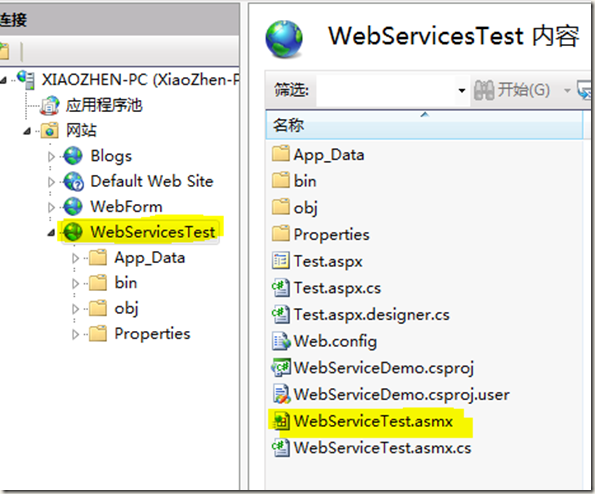Image resolution: width=595 pixels, height=494 pixels.
Task: Collapse the WebServicesTest site node
Action: pyautogui.click(x=51, y=233)
